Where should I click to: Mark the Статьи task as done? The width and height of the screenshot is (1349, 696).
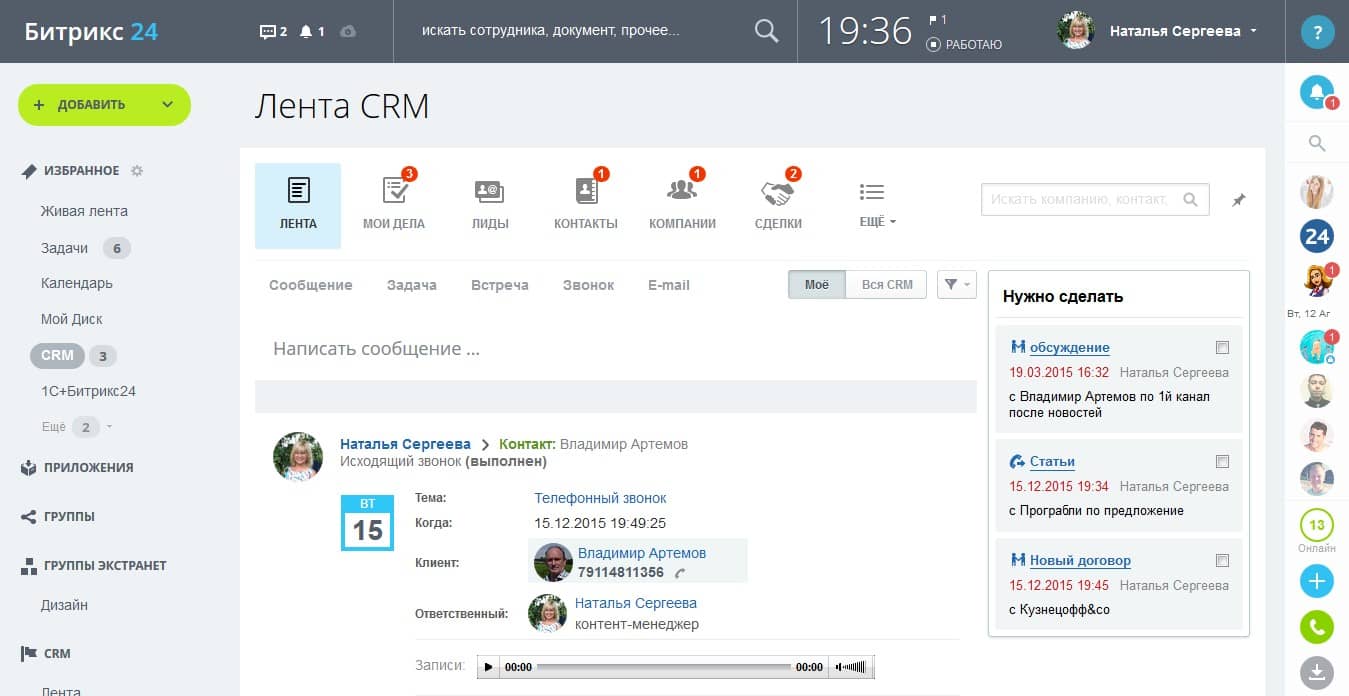click(x=1222, y=462)
